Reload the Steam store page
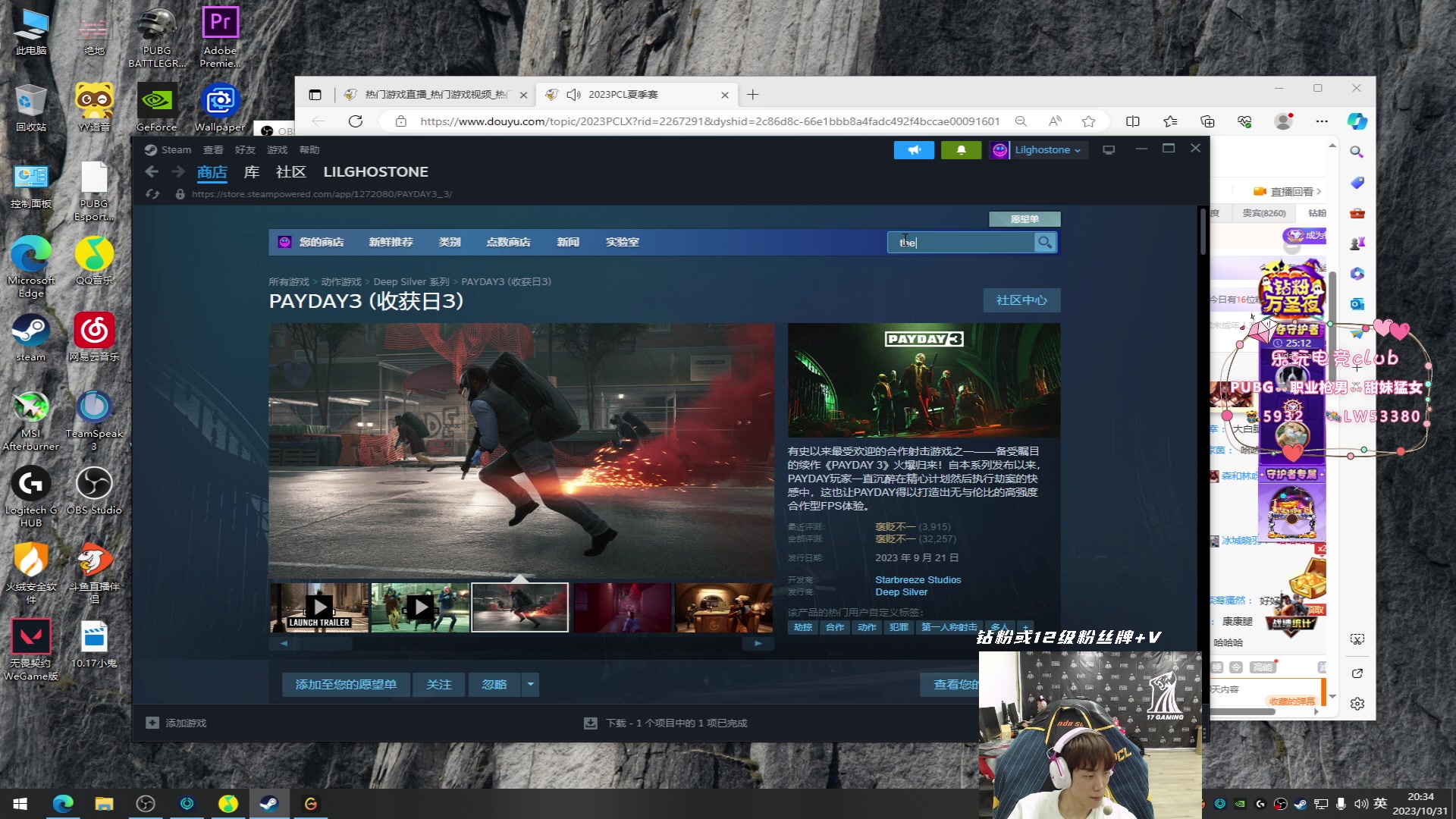 [x=152, y=194]
